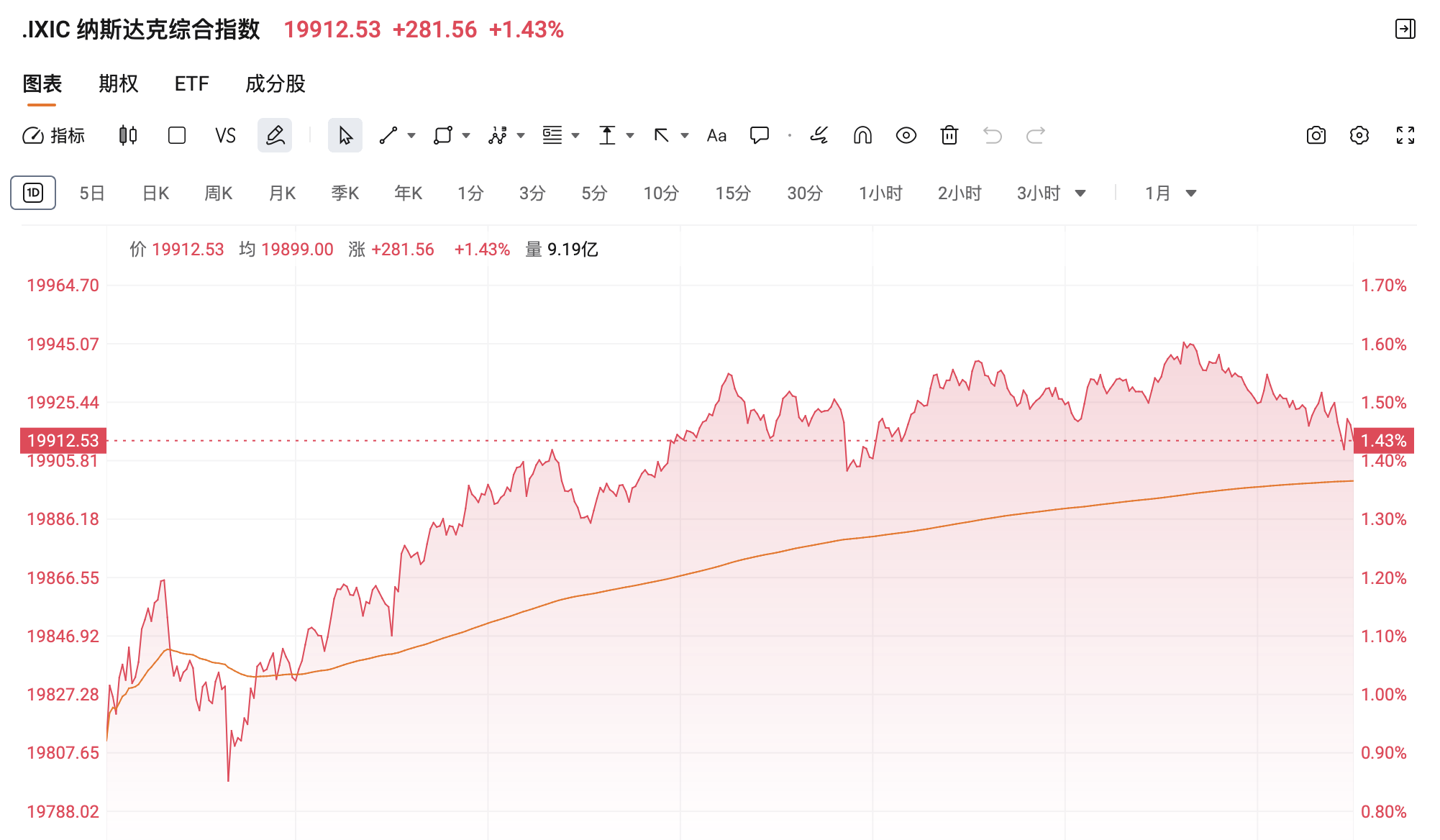Toggle drawing visibility with the eye icon
The image size is (1440, 840).
(x=906, y=135)
